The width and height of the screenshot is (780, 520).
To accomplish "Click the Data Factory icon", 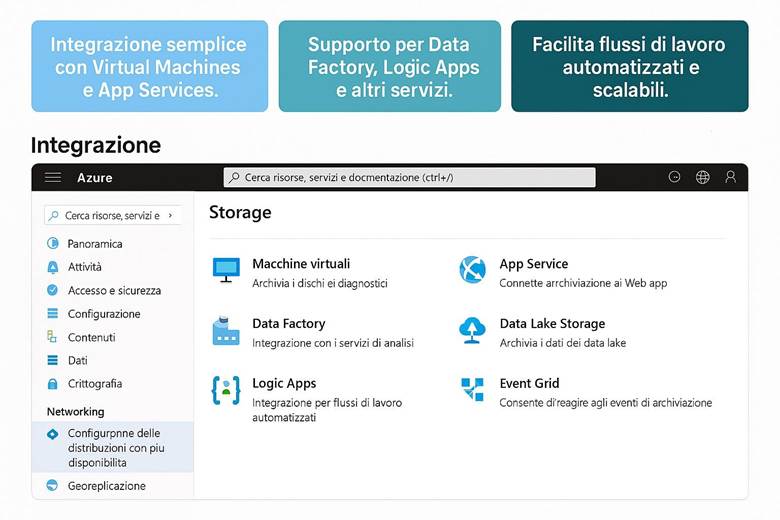I will [x=226, y=331].
